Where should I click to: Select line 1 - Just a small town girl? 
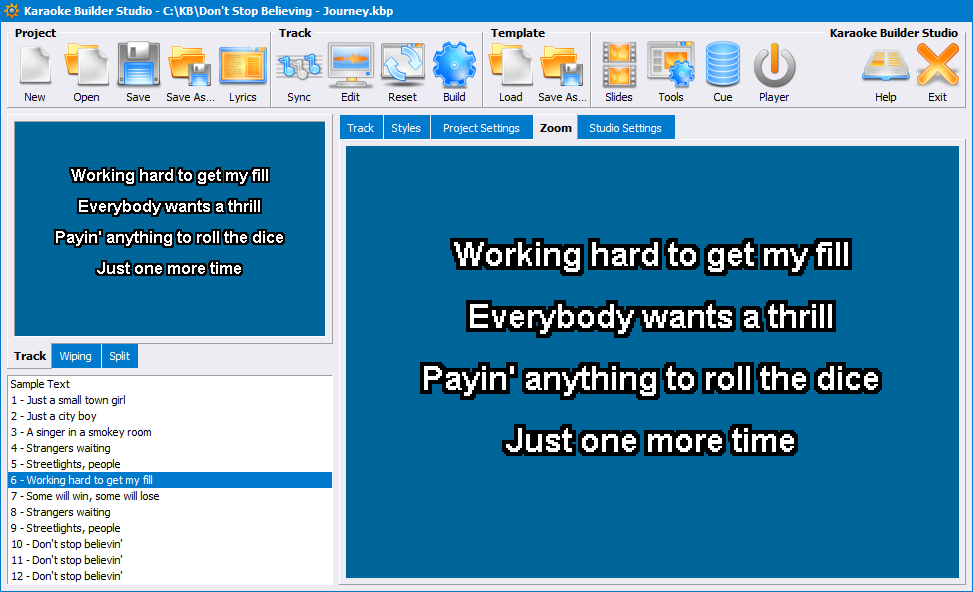170,400
